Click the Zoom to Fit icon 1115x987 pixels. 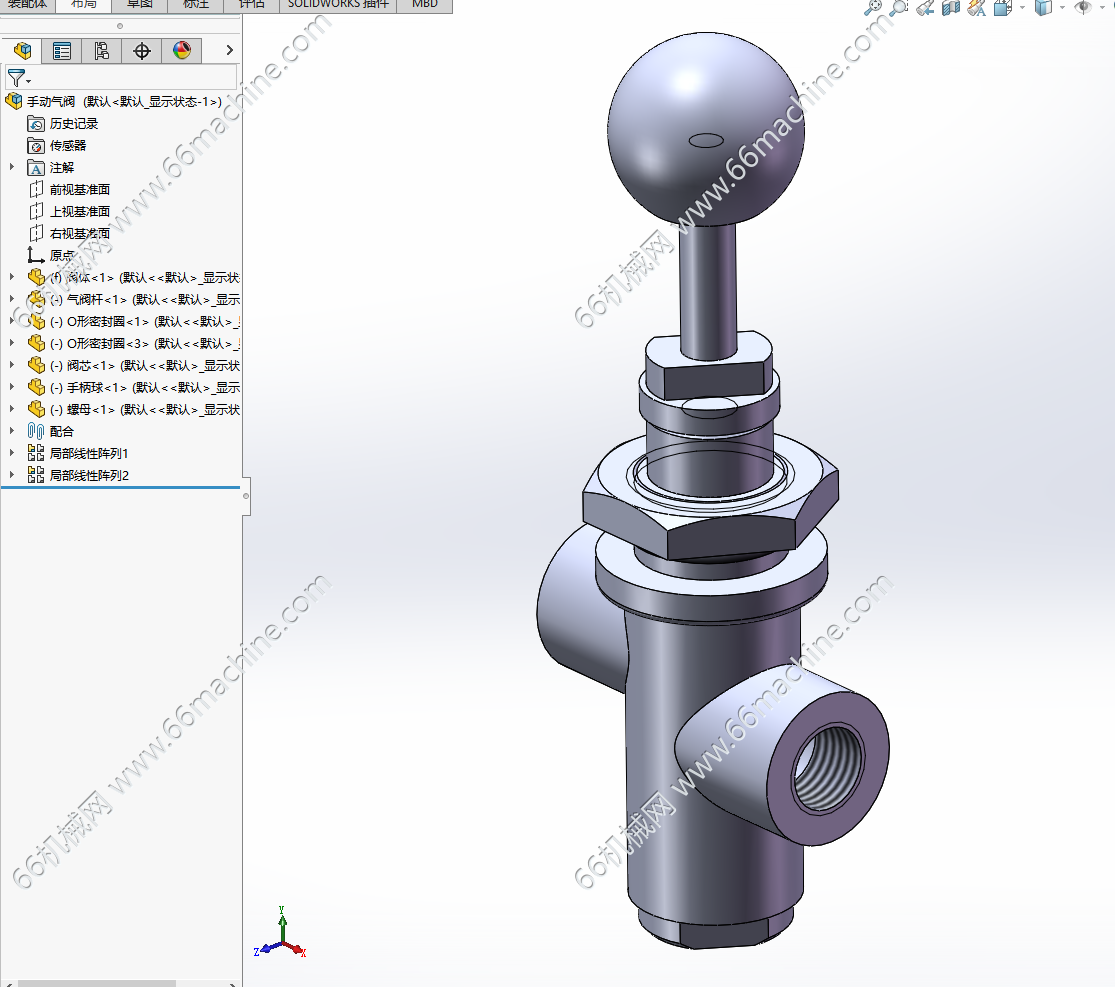[x=874, y=7]
